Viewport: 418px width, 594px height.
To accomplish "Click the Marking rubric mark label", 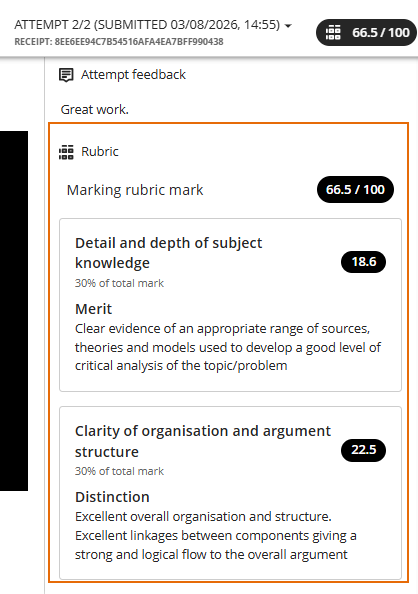I will 135,190.
